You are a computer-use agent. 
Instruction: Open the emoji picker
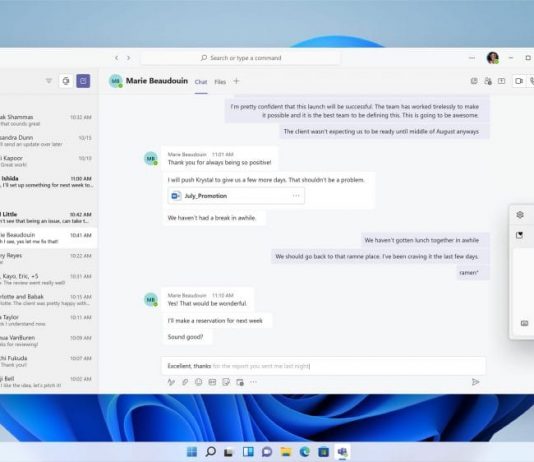199,382
